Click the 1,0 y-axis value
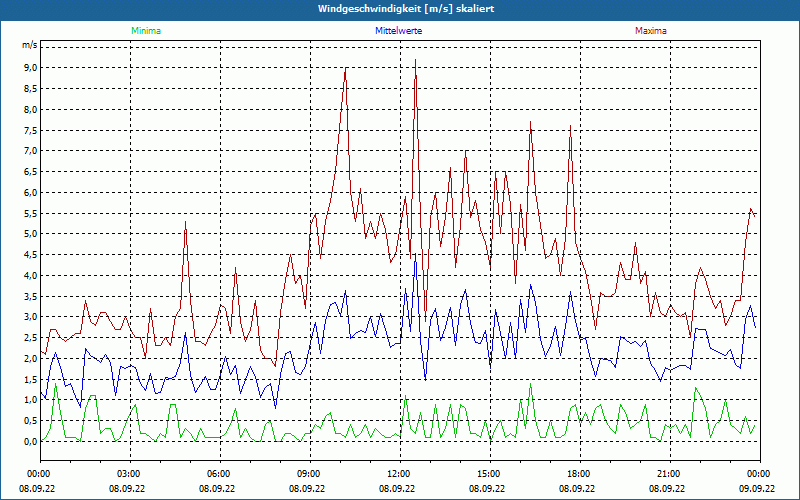800x500 pixels. (x=31, y=400)
